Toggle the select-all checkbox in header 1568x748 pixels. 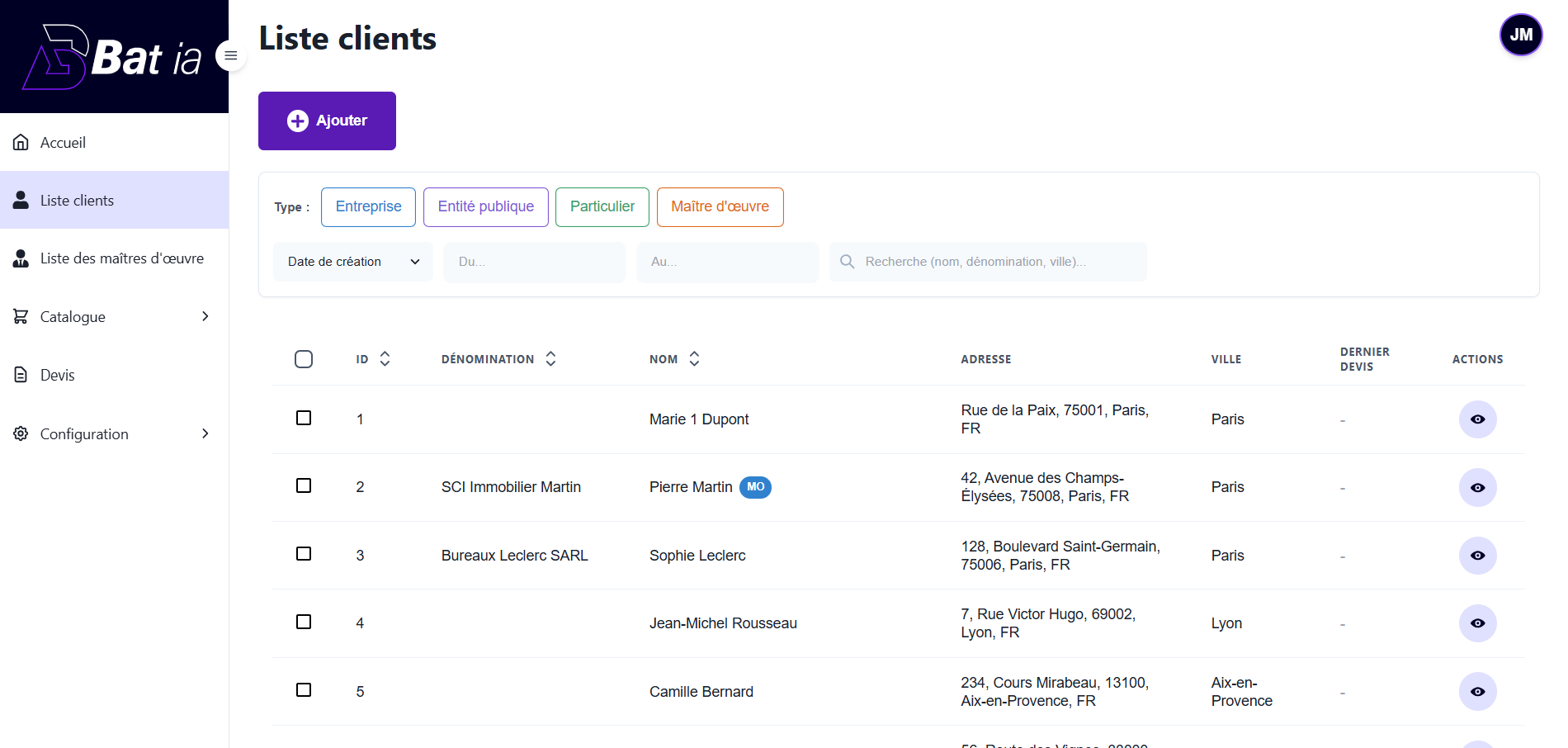tap(304, 359)
